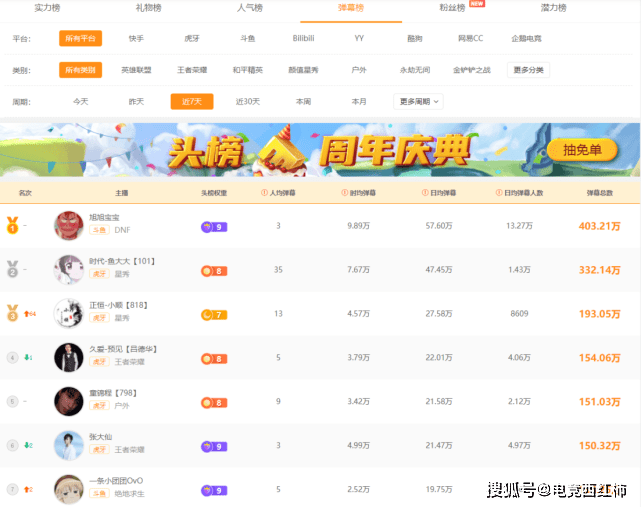Set the period to 本周

[x=303, y=101]
